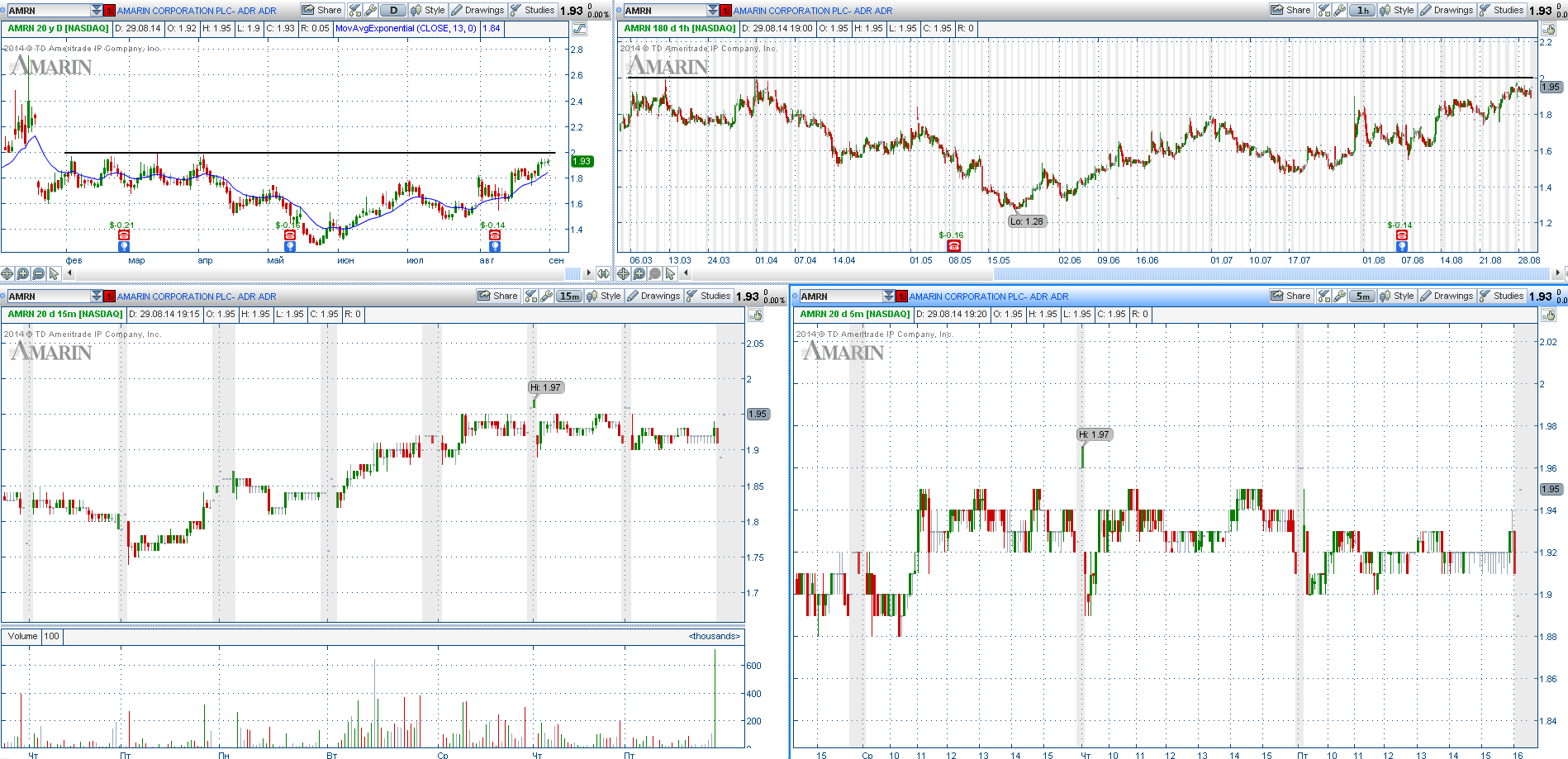Open Style menu on daily chart
The height and width of the screenshot is (759, 1568).
428,10
